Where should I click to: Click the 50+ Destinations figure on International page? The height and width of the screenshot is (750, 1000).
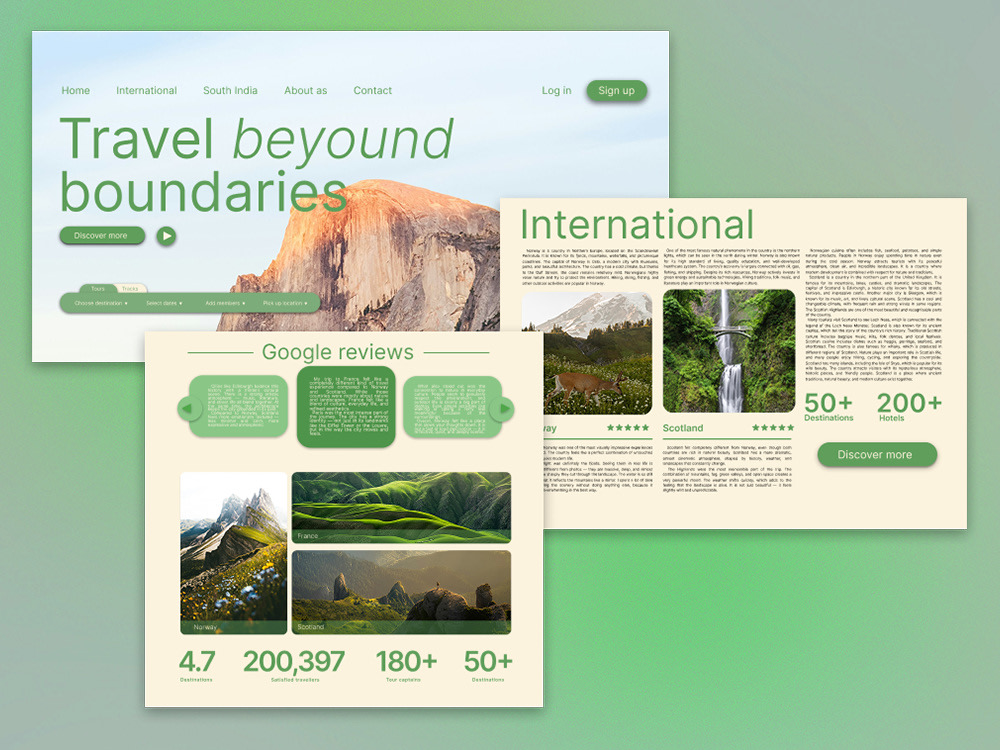click(x=828, y=407)
